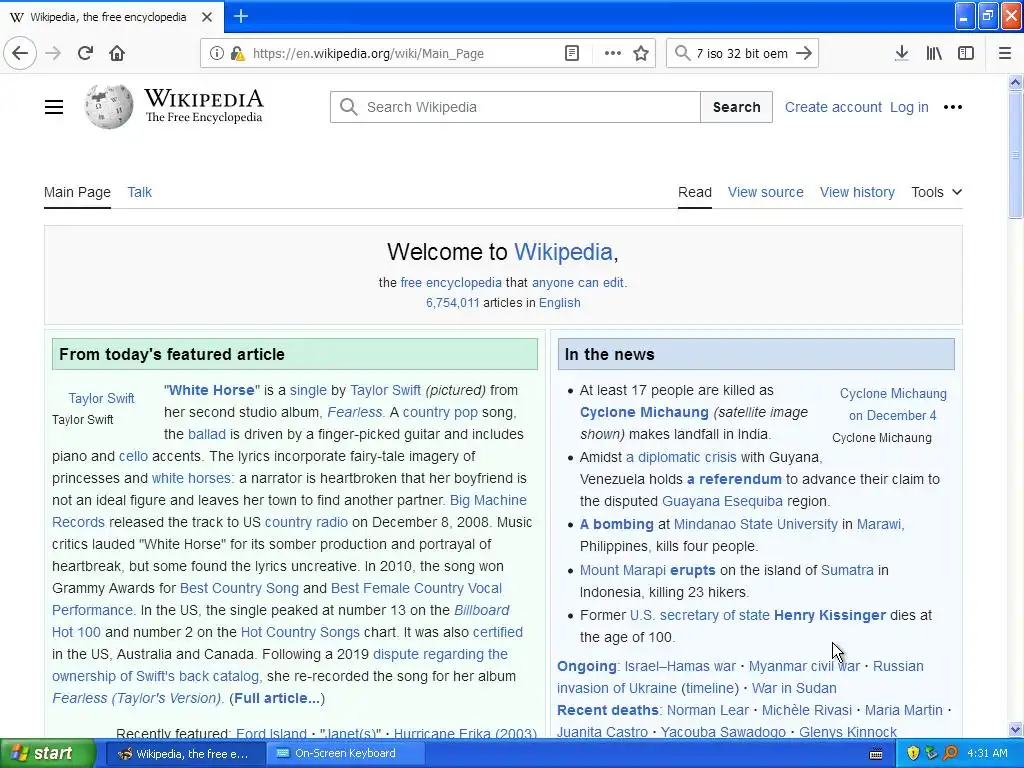Screen dimensions: 1024x768
Task: Submit browser search with the arrow
Action: pos(805,54)
